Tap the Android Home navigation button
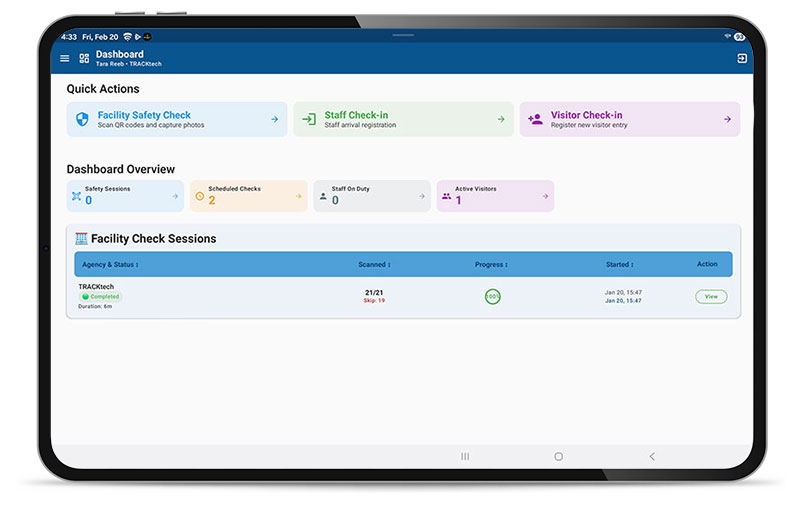Viewport: 800px width, 510px height. (558, 456)
